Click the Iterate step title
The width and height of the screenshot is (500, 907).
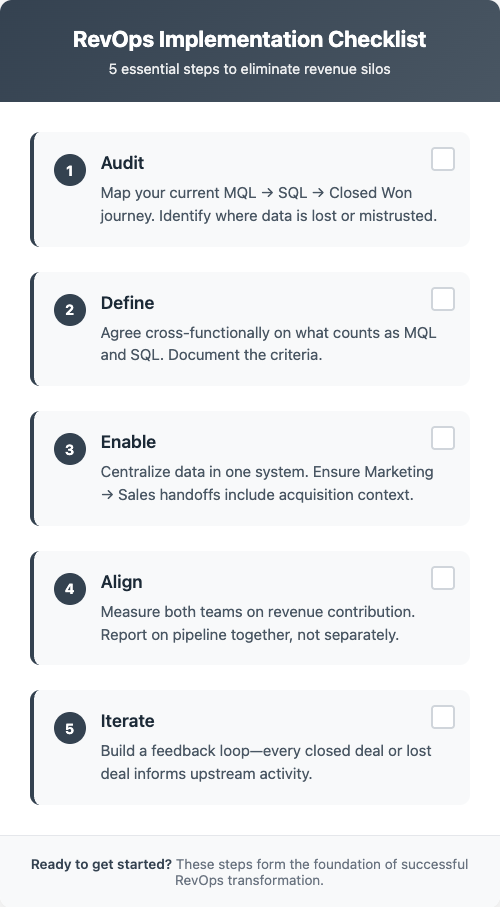[127, 721]
